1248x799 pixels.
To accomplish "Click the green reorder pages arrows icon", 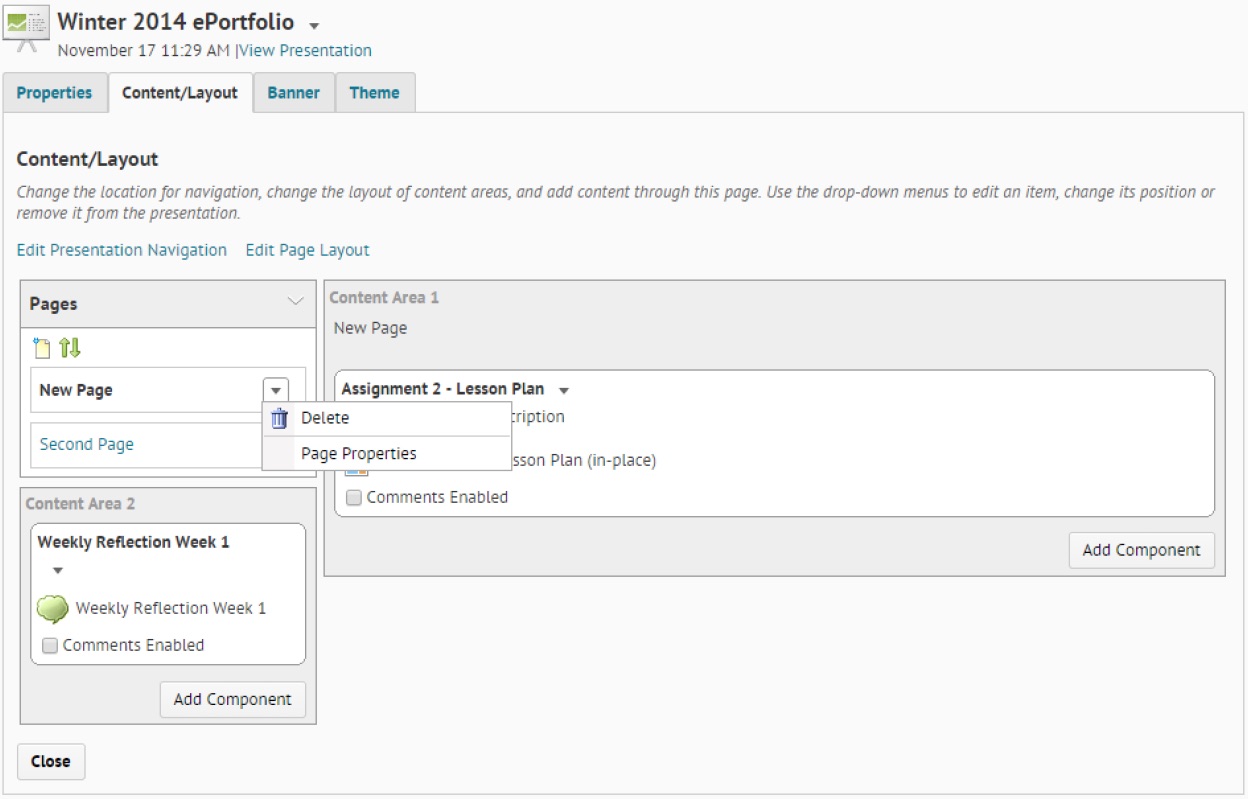I will click(70, 348).
